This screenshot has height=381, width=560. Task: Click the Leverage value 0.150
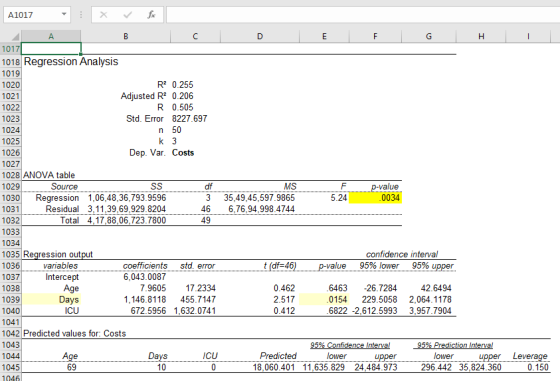coord(538,367)
